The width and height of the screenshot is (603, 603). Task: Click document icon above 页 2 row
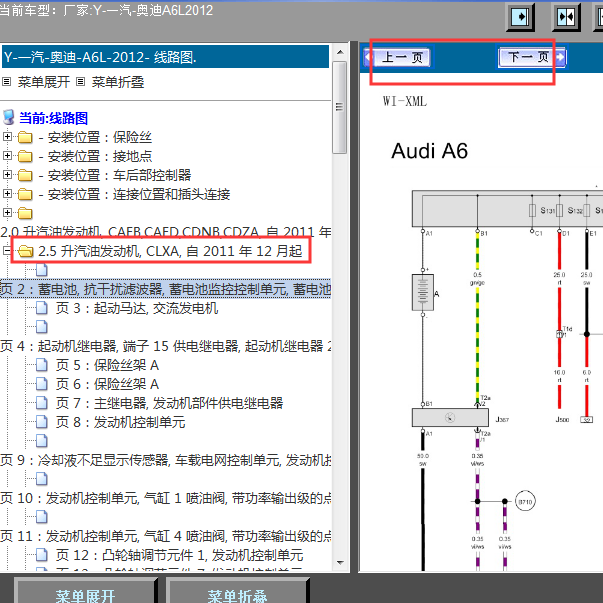tap(42, 270)
